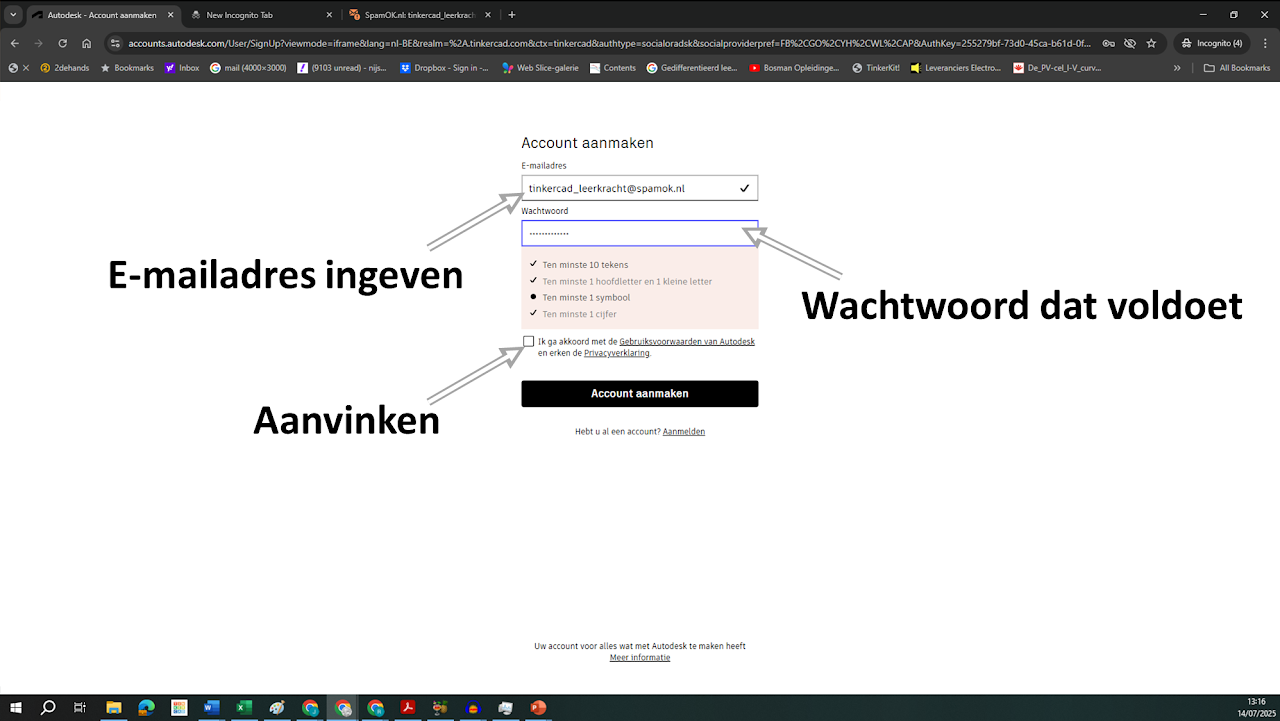The height and width of the screenshot is (721, 1280).
Task: Open Task View in taskbar
Action: point(80,707)
